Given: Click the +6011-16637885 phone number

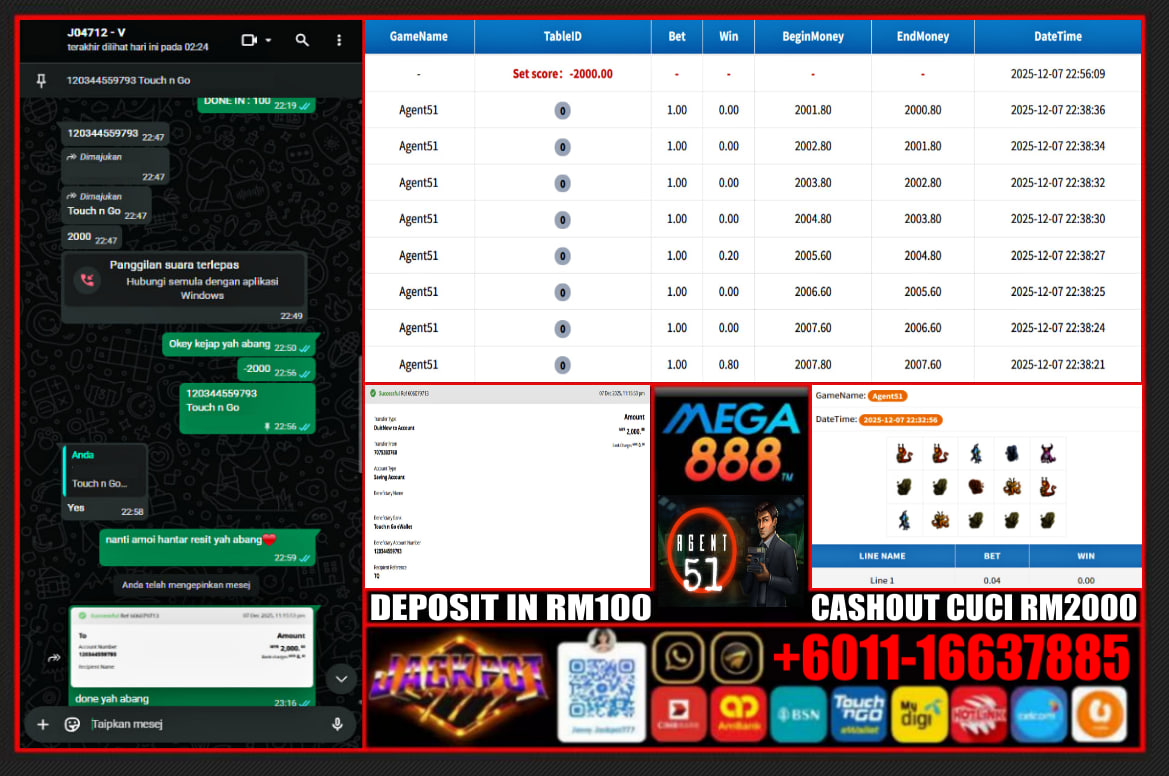Looking at the screenshot, I should coord(951,658).
